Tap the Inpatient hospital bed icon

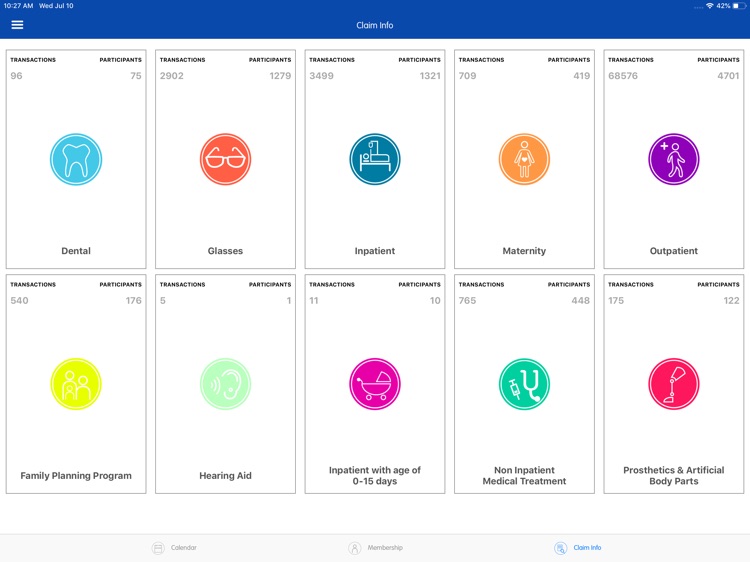point(375,159)
